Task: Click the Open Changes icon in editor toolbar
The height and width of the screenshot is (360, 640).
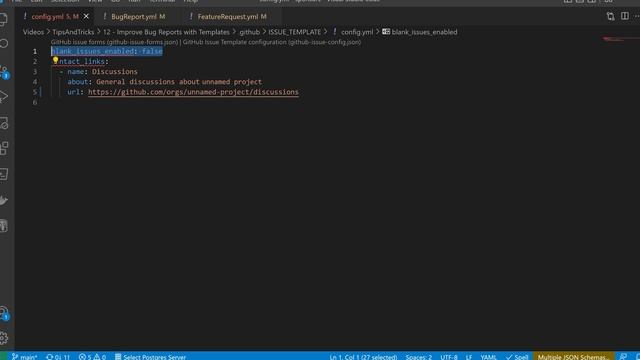Action: coord(610,16)
